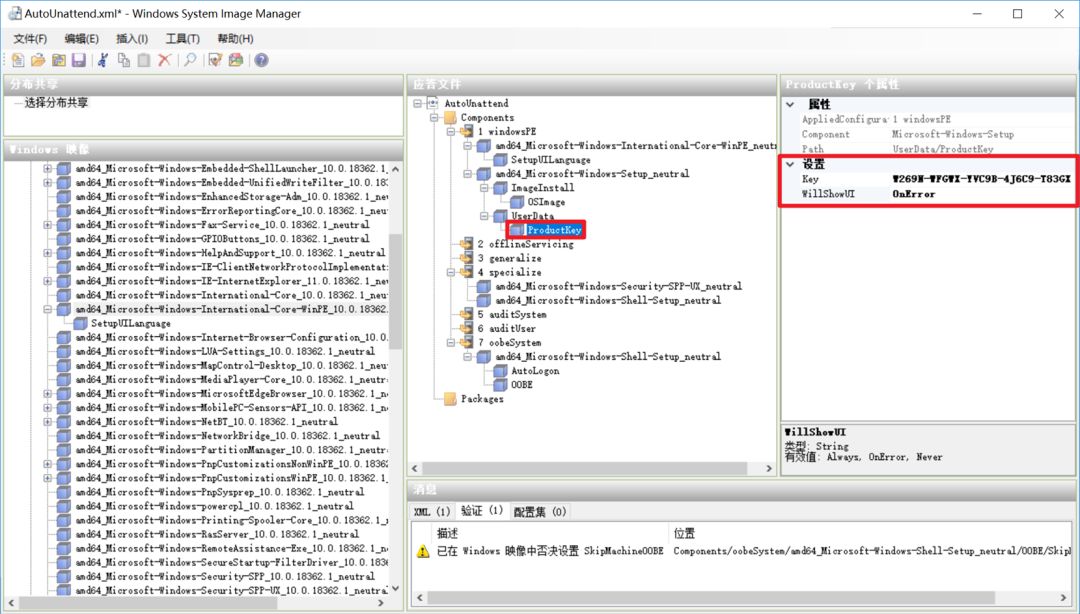1080x614 pixels.
Task: Open Help with the question mark icon
Action: 261,61
